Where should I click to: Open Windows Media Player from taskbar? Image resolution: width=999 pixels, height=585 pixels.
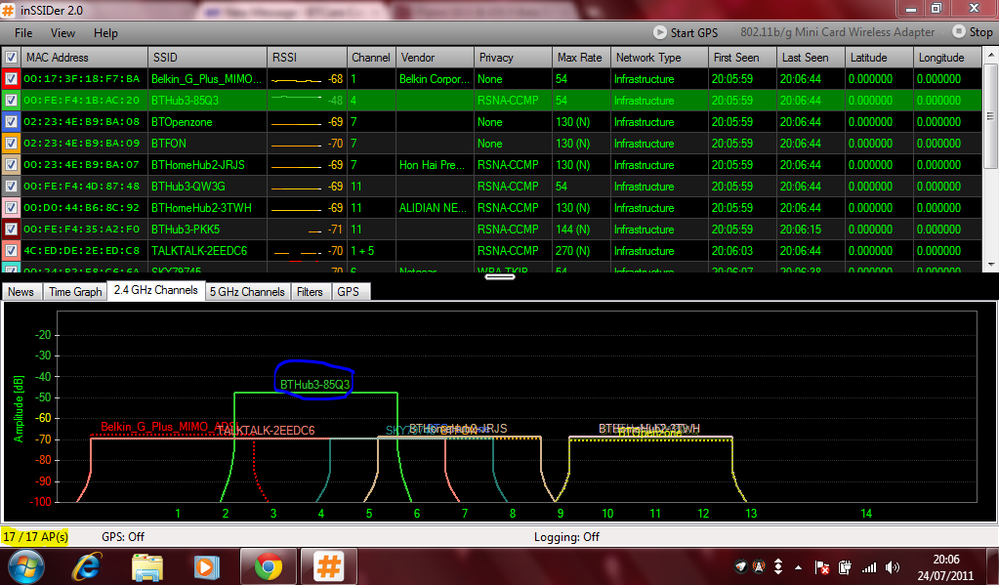point(206,567)
